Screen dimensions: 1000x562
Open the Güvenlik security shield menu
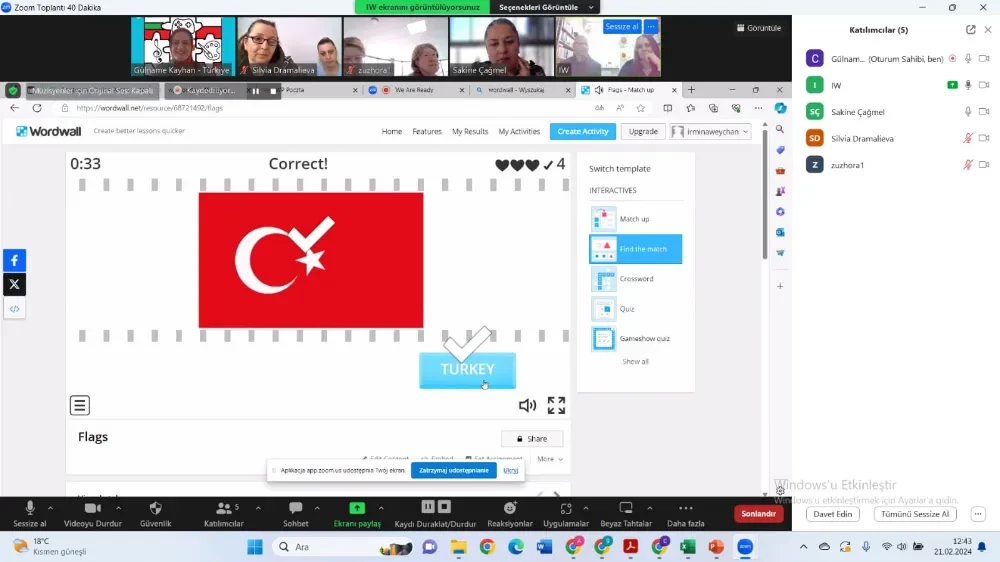point(156,514)
